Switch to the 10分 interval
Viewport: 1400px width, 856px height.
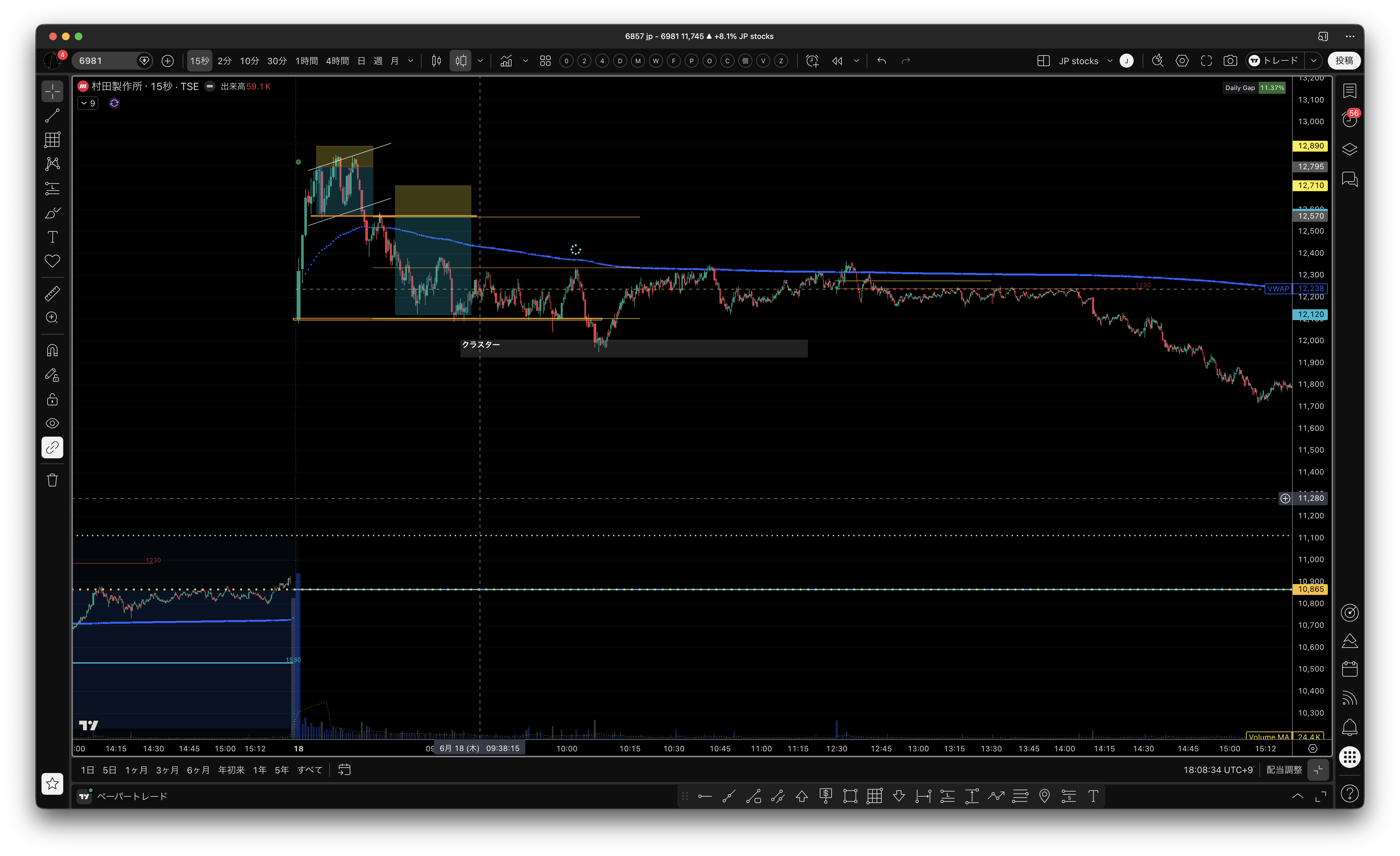[x=249, y=61]
